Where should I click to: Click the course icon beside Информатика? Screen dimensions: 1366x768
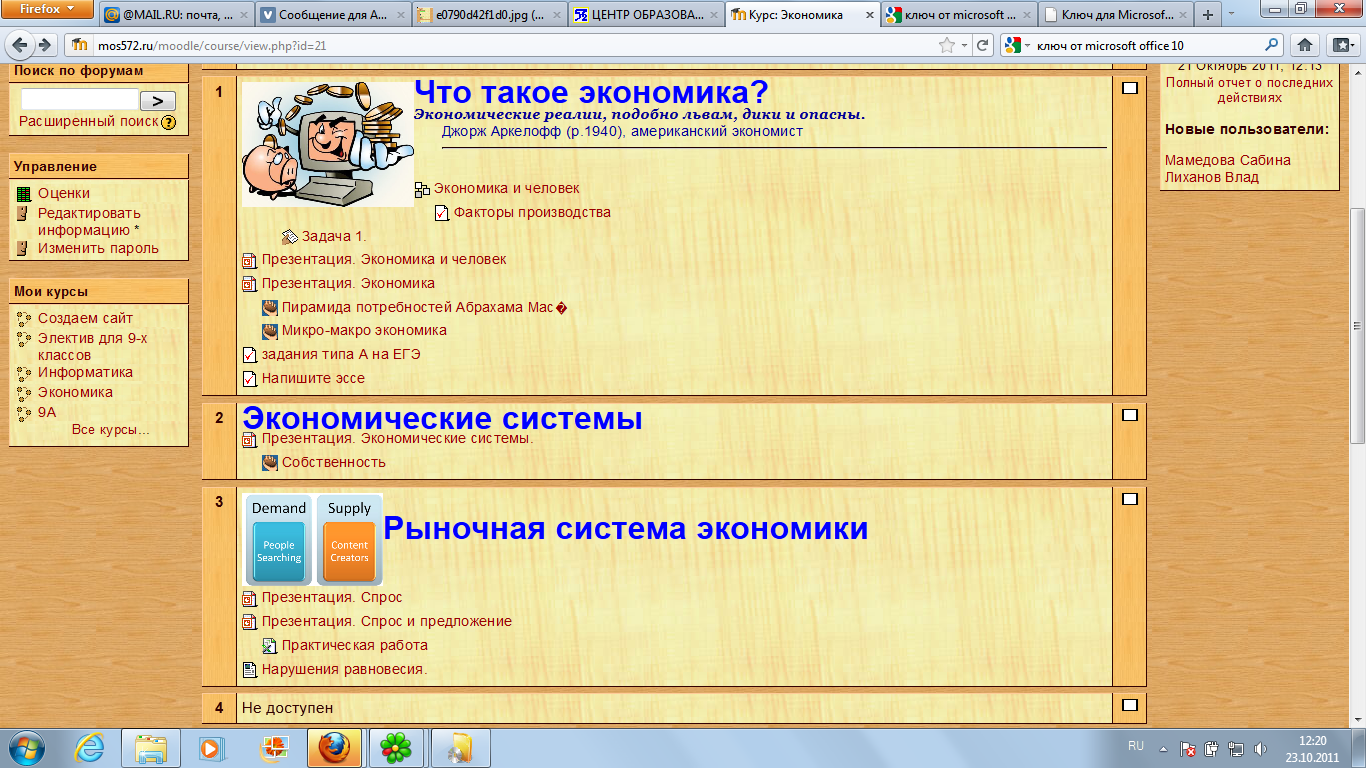[x=24, y=373]
